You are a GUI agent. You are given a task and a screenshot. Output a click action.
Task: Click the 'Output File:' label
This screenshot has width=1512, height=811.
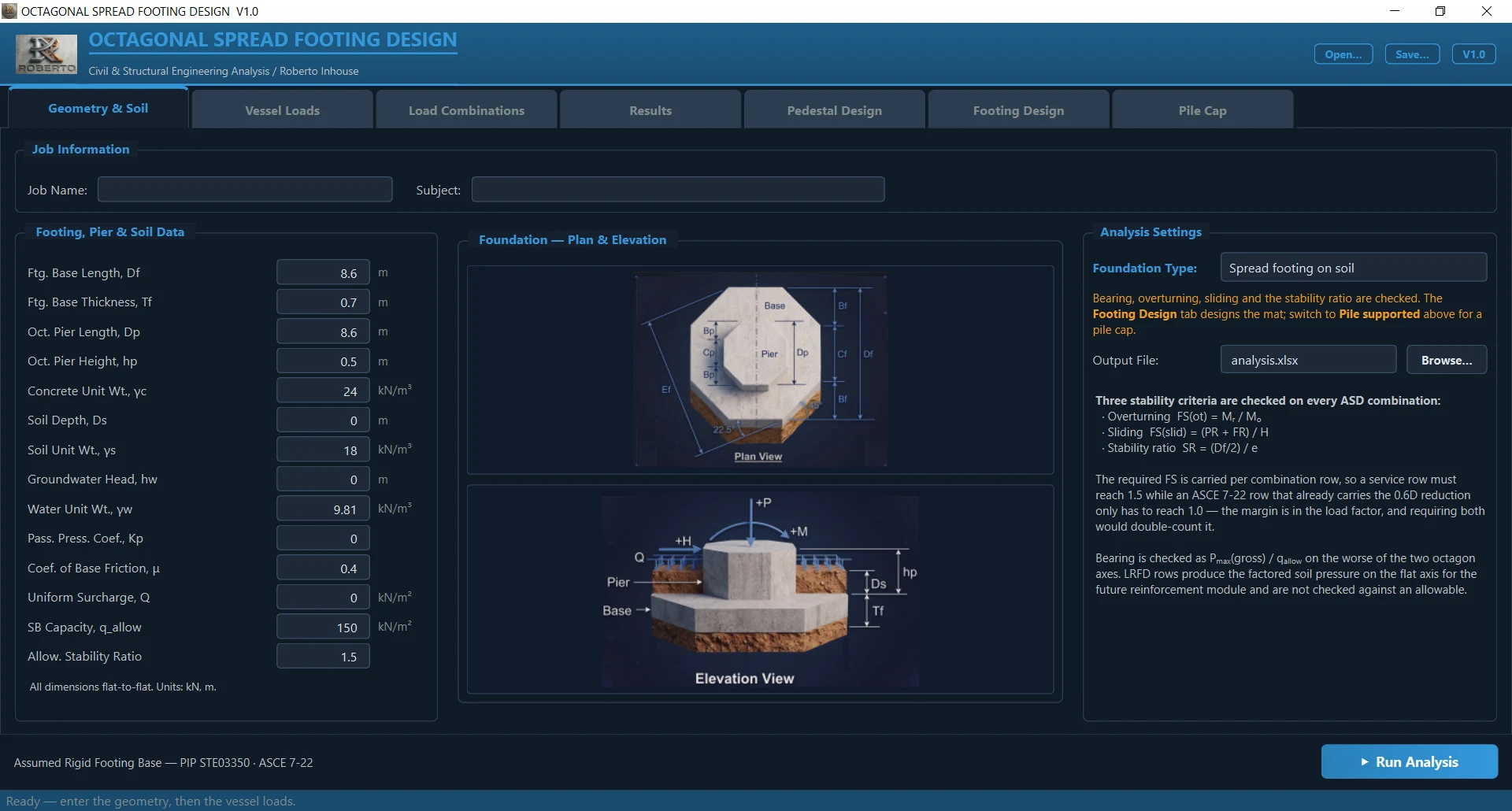[x=1125, y=360]
